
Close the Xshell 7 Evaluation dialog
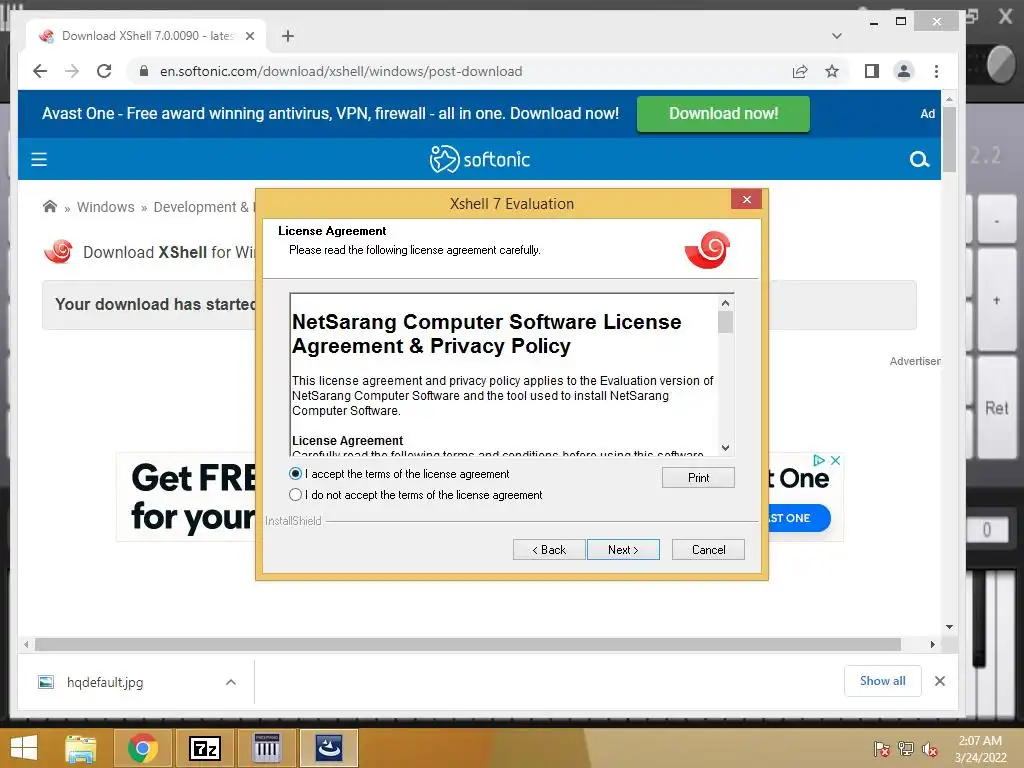[746, 199]
